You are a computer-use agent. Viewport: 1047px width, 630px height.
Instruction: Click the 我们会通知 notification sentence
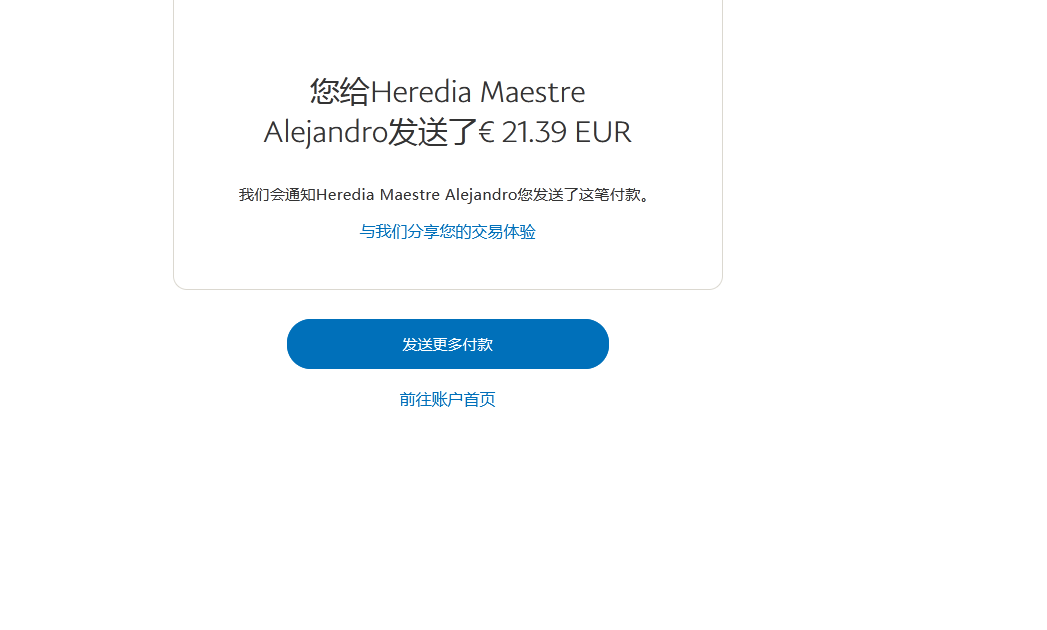point(446,195)
